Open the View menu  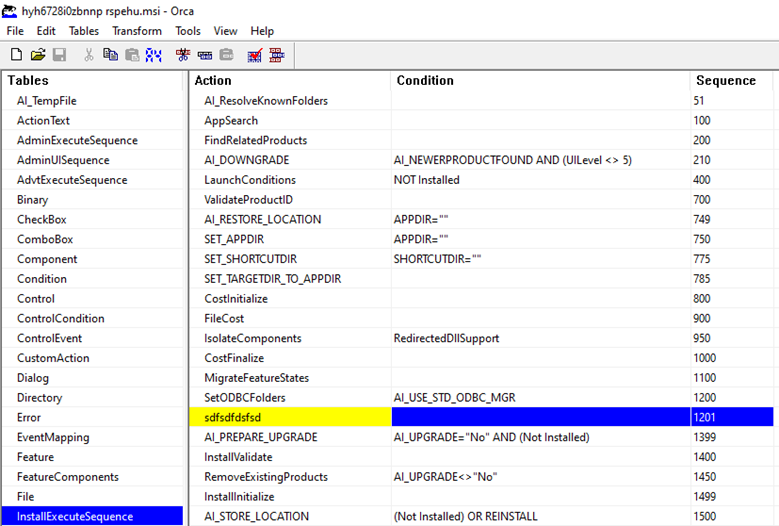pos(225,31)
